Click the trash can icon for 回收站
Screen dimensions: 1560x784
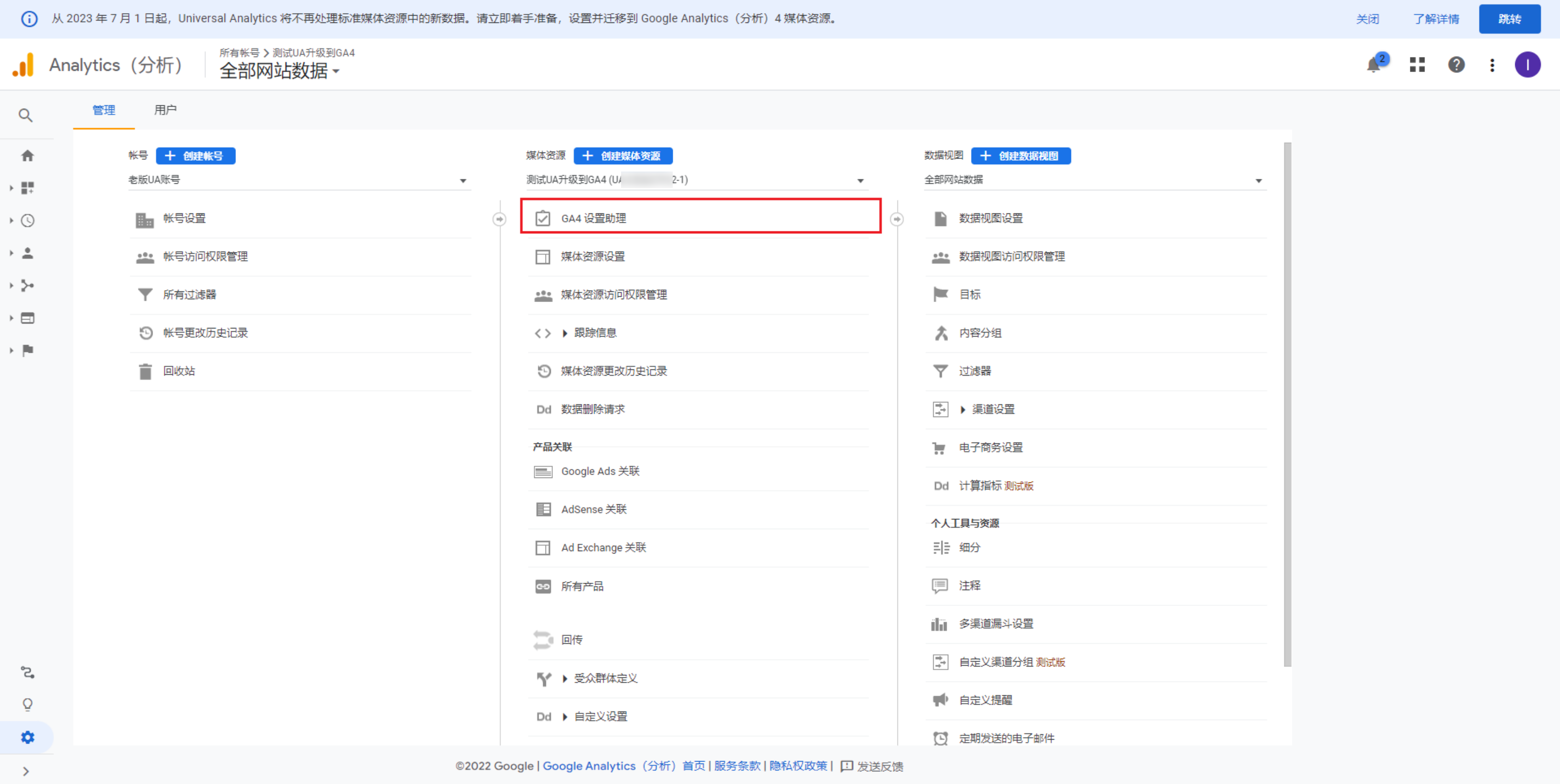[x=145, y=371]
